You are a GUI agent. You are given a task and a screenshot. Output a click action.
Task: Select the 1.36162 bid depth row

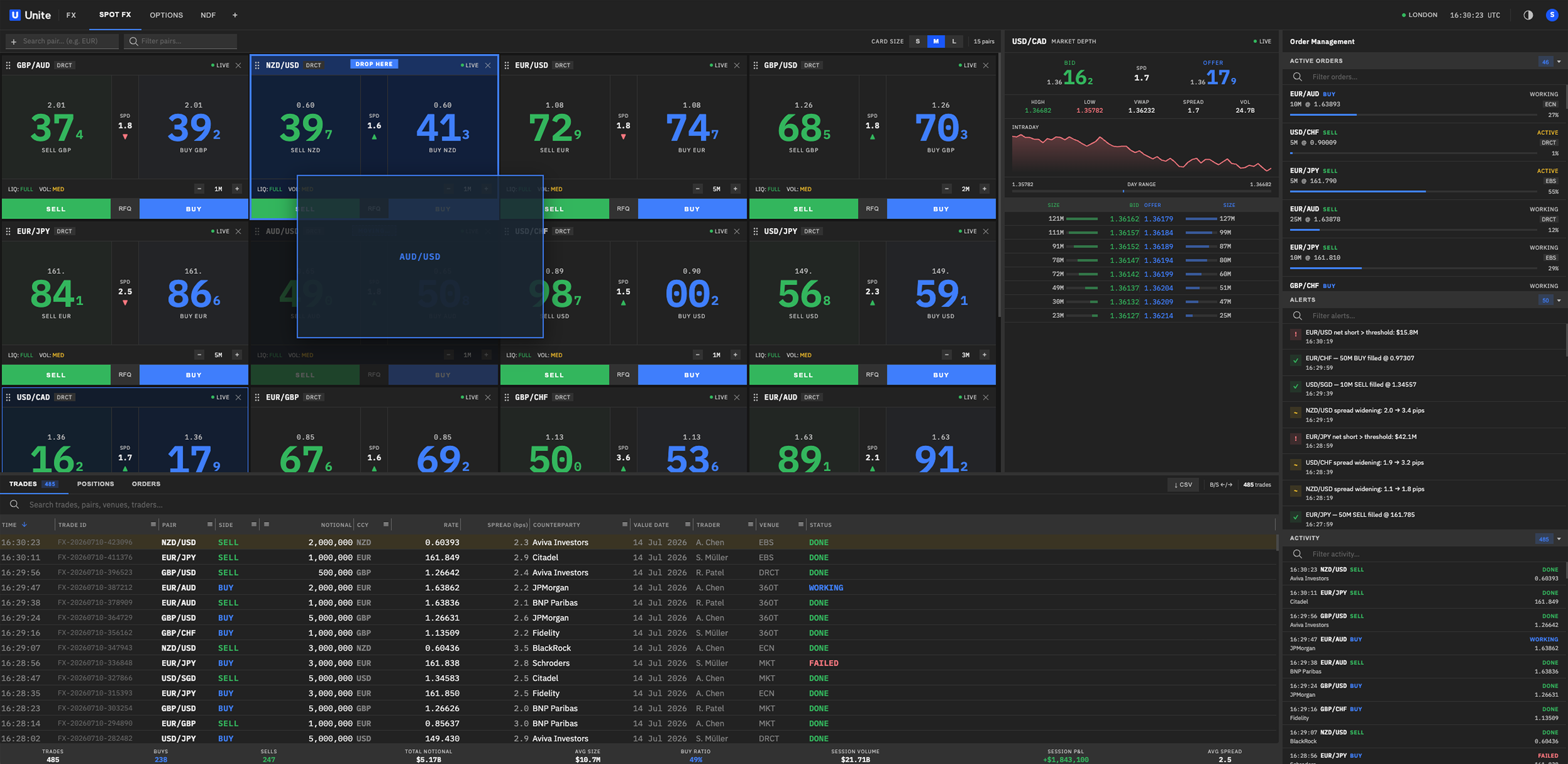(1142, 219)
